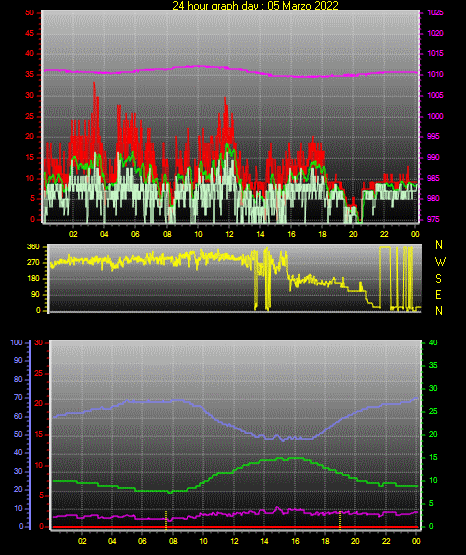This screenshot has width=466, height=555.
Task: Click the magenta pressure line peak near 10
Action: [198, 66]
